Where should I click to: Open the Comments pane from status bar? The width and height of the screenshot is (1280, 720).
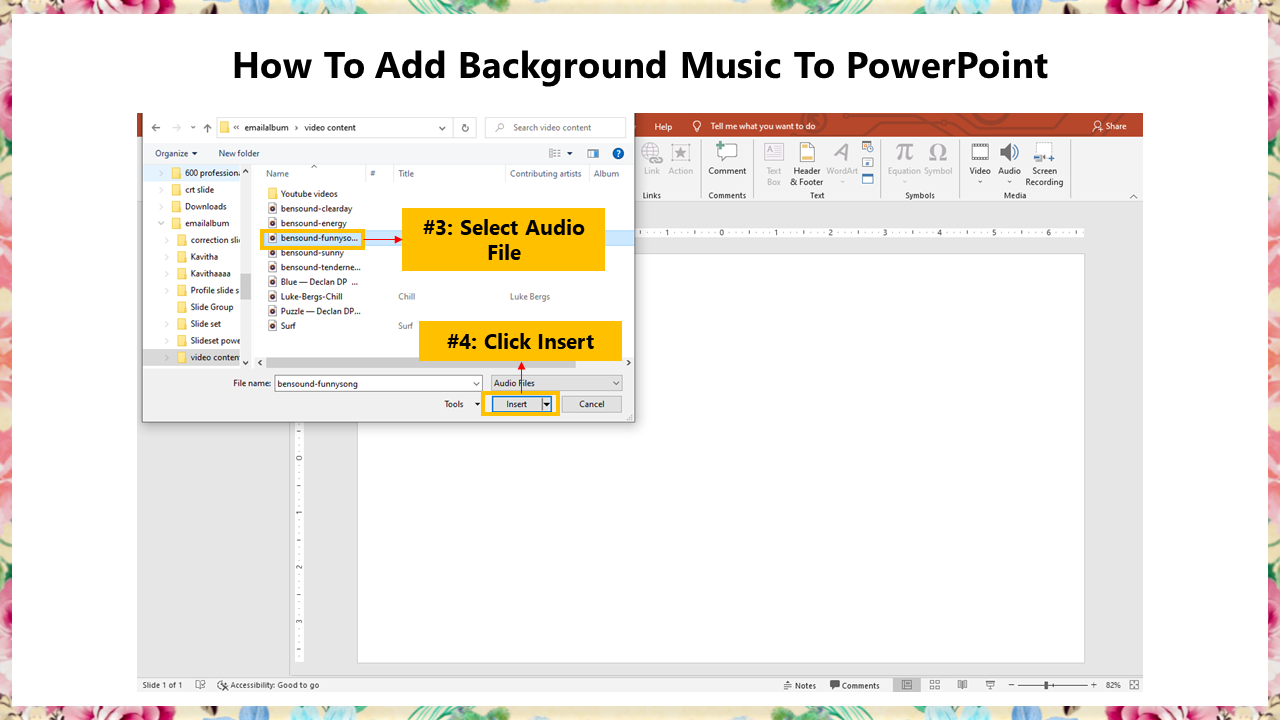[855, 685]
